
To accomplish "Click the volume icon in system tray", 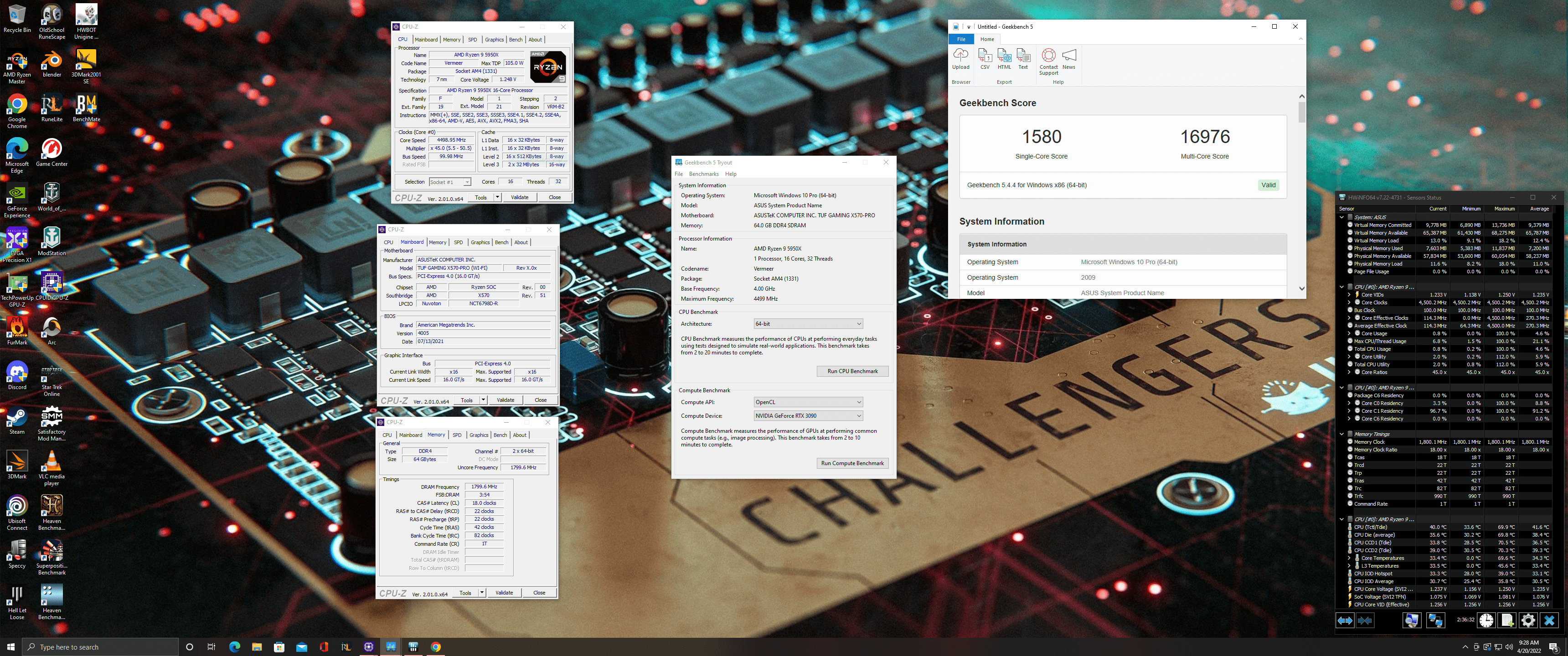I will 1508,647.
